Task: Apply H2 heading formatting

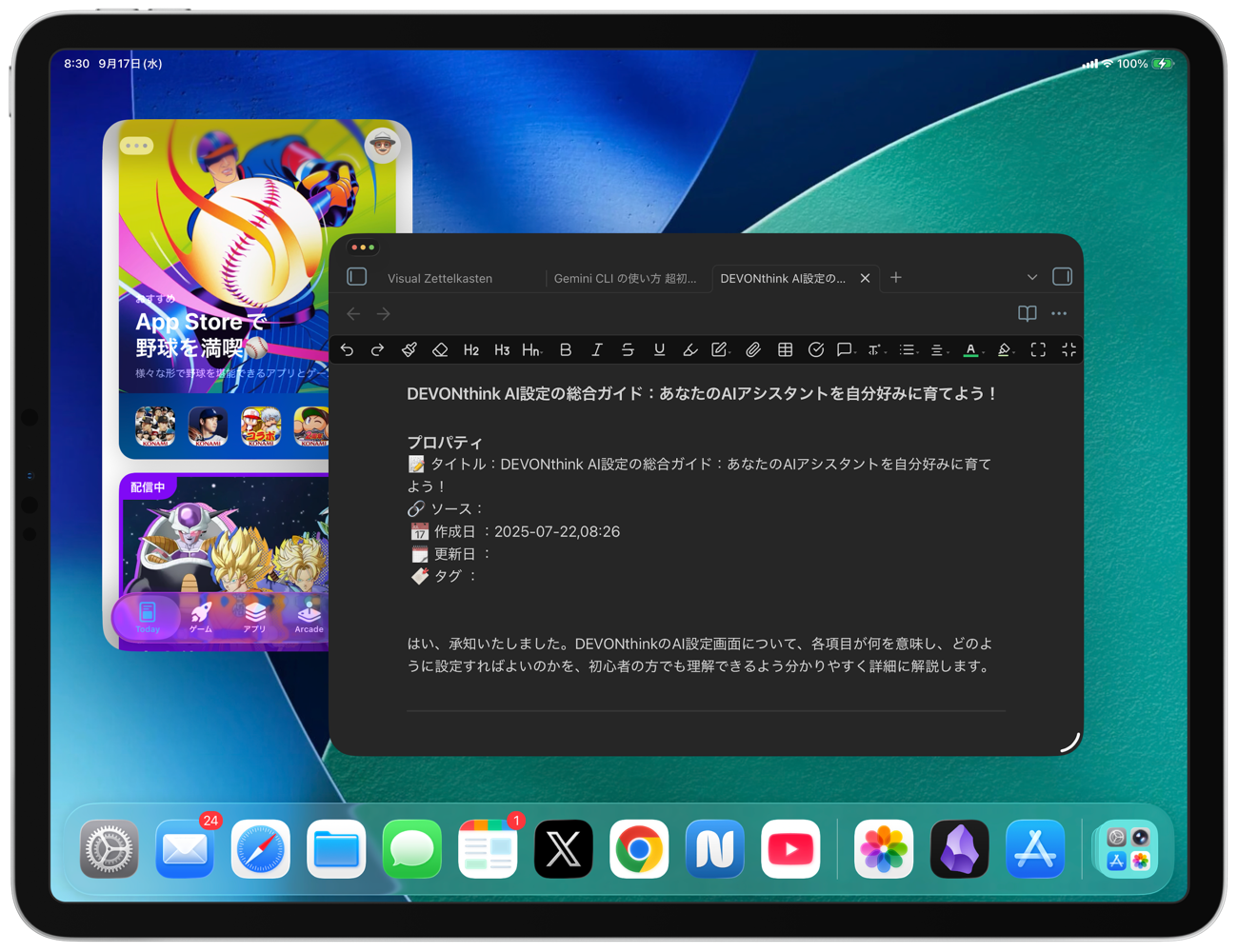Action: click(470, 349)
